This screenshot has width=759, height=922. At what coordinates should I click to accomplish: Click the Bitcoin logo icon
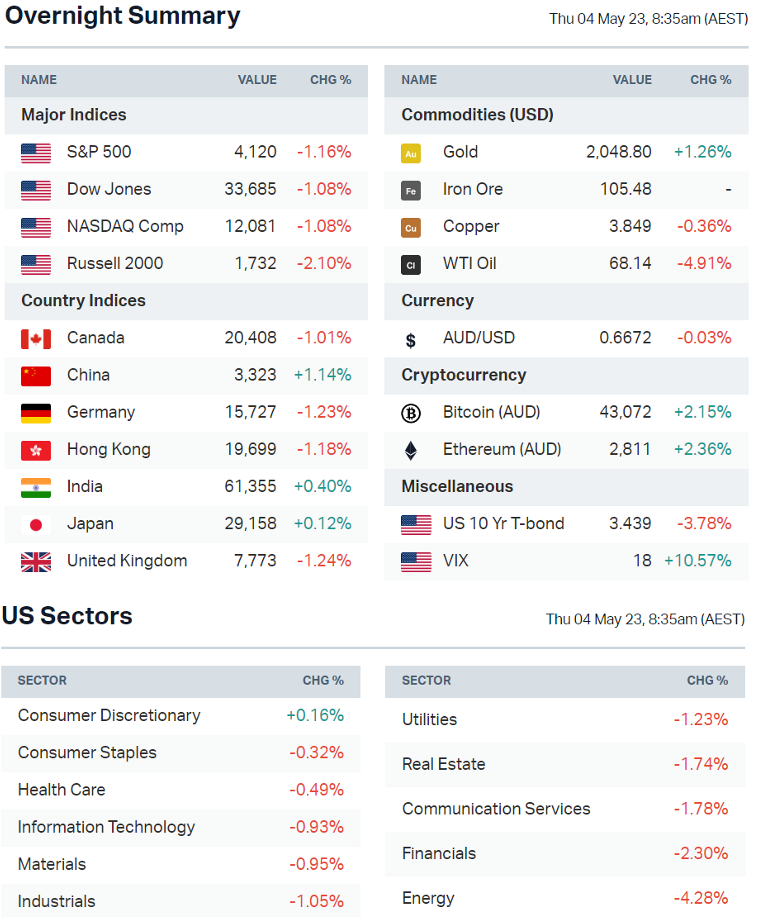410,412
